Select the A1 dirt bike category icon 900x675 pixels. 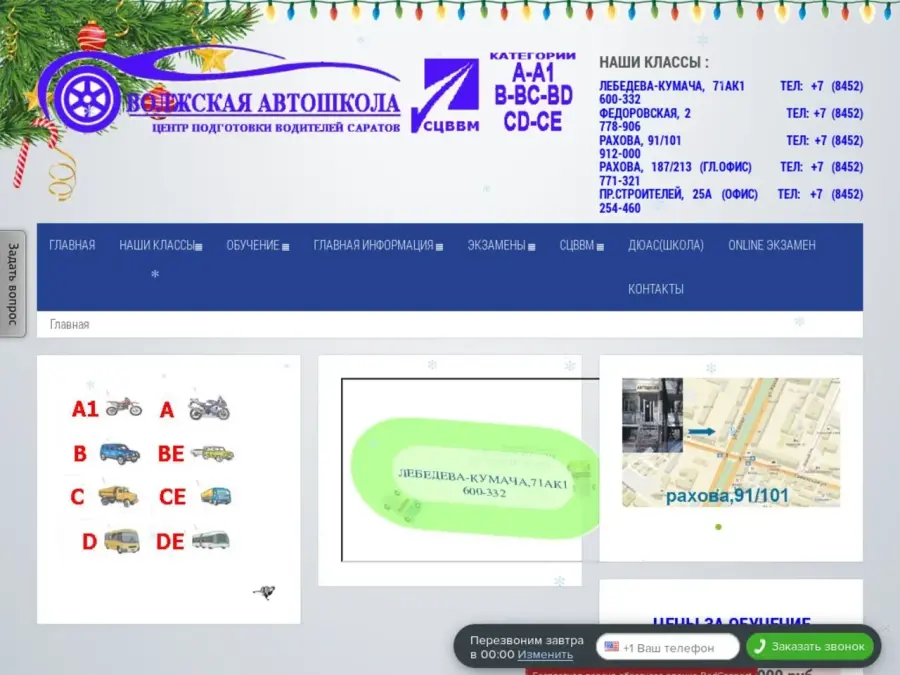pyautogui.click(x=123, y=408)
